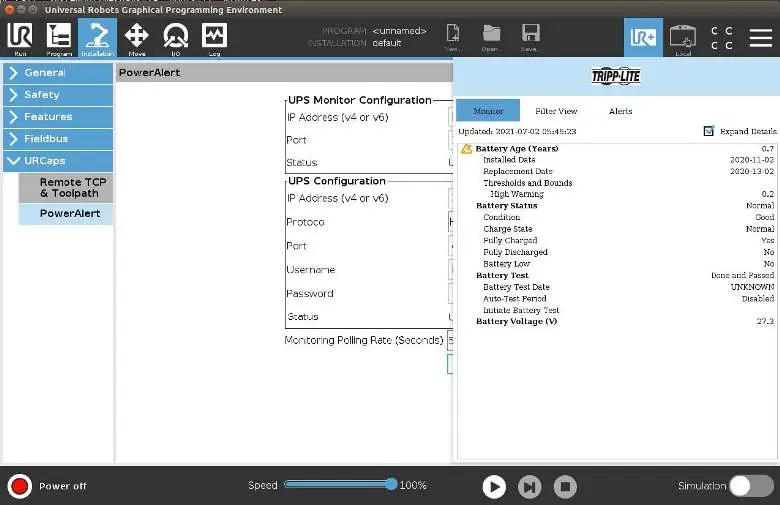Select the Installation tab icon
The image size is (780, 505).
coord(98,38)
